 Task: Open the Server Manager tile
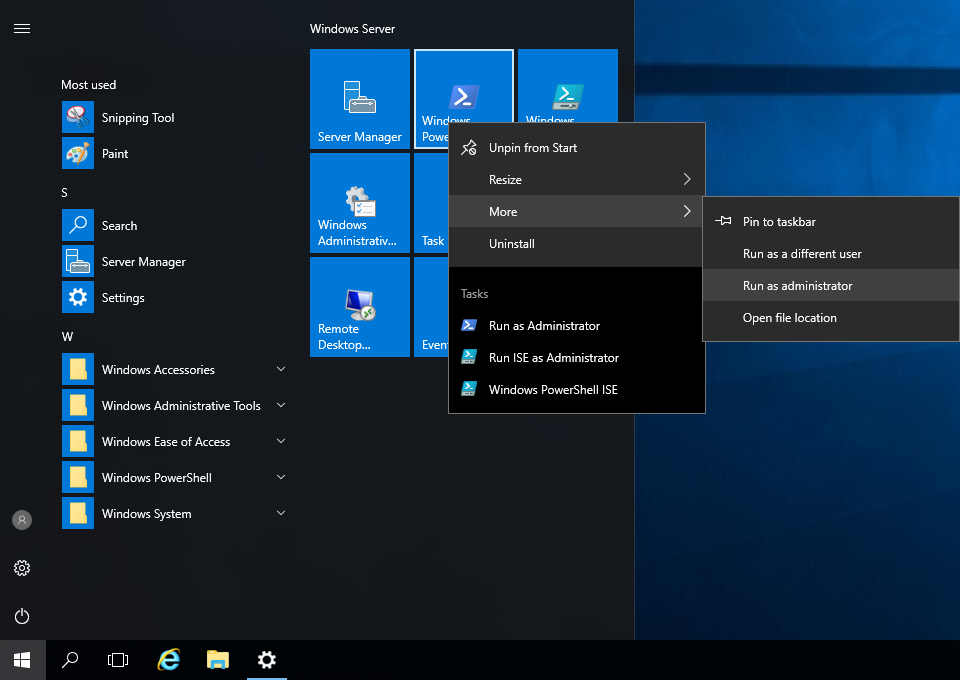point(359,98)
